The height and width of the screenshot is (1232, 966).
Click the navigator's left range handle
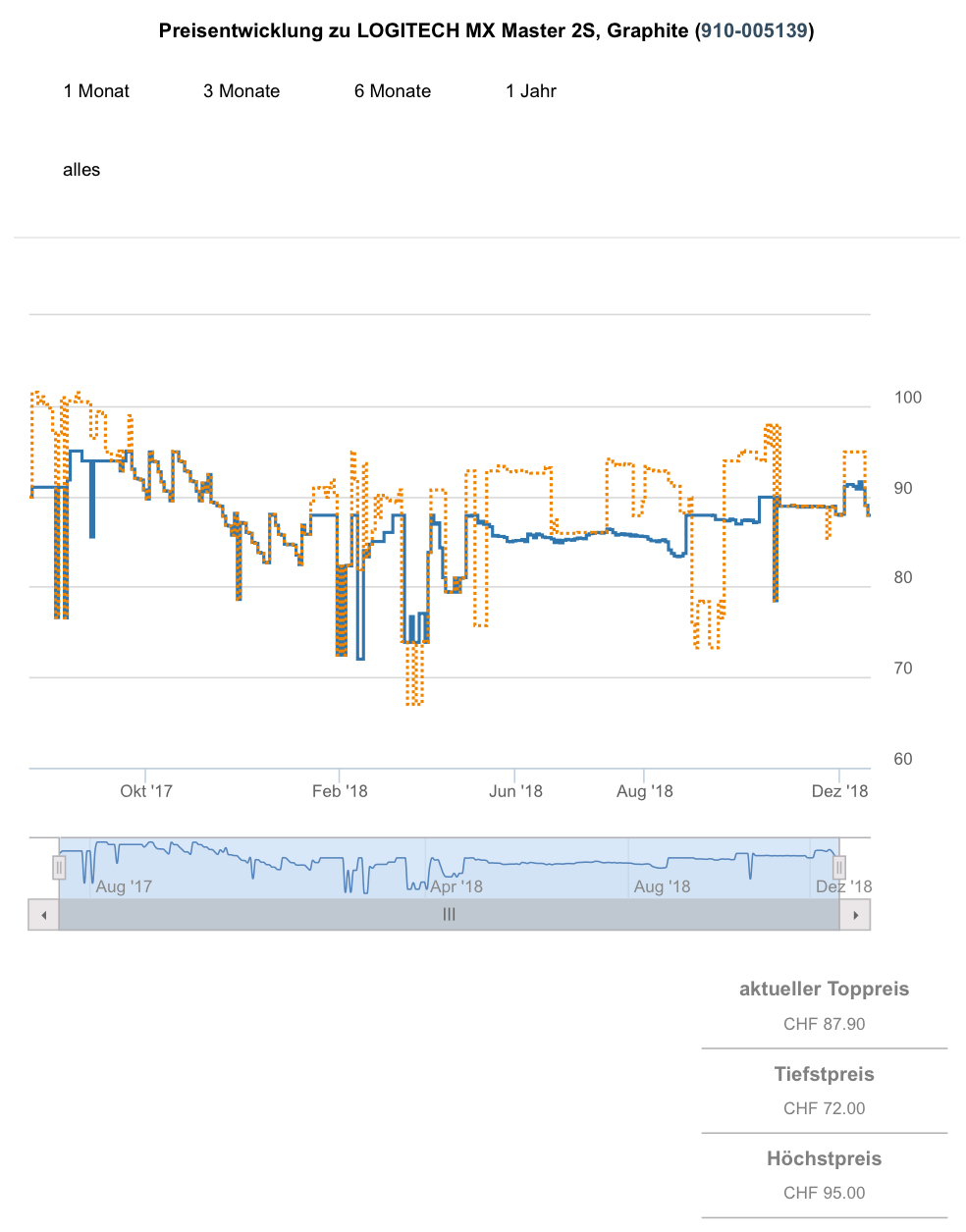click(59, 868)
